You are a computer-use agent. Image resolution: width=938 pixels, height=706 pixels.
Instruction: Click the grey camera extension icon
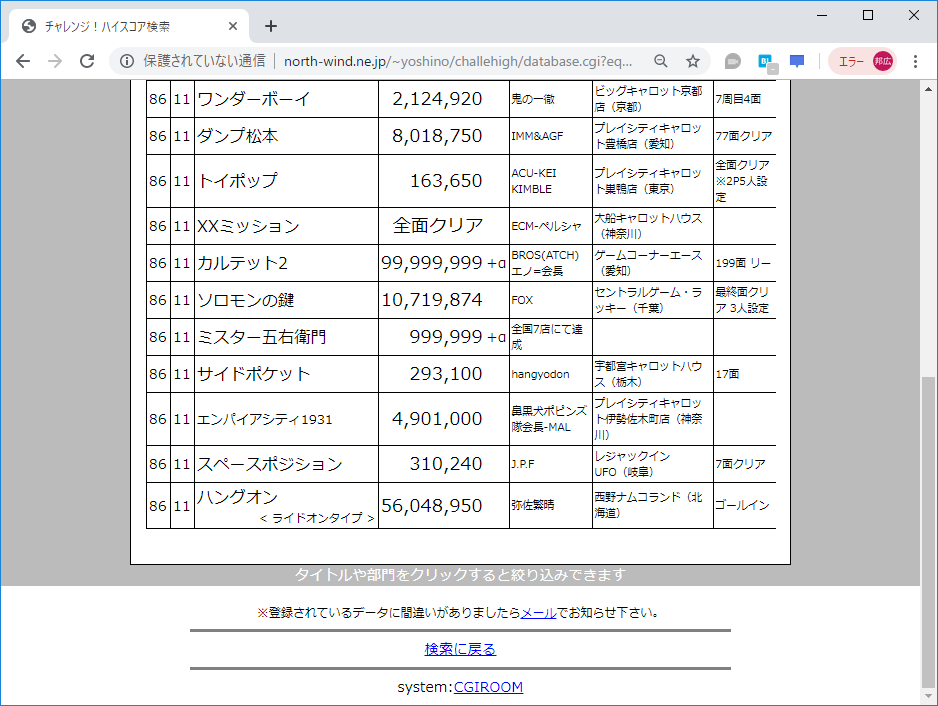tap(733, 61)
